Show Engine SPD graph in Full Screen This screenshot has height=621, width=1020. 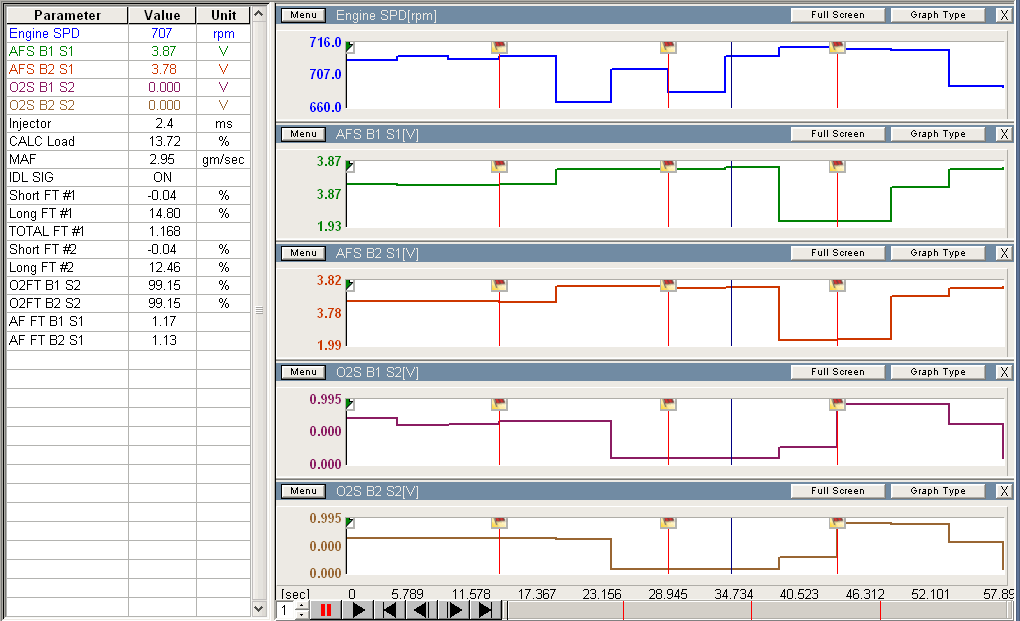(x=837, y=15)
